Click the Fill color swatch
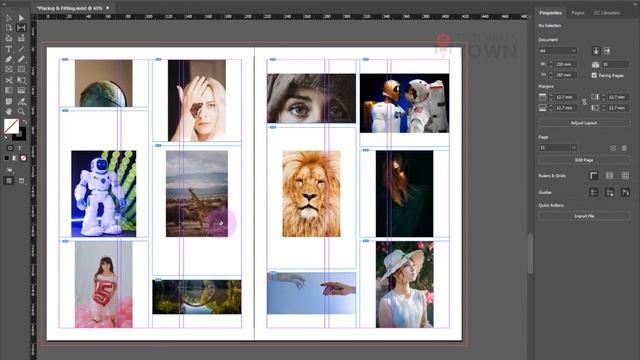 coord(11,126)
